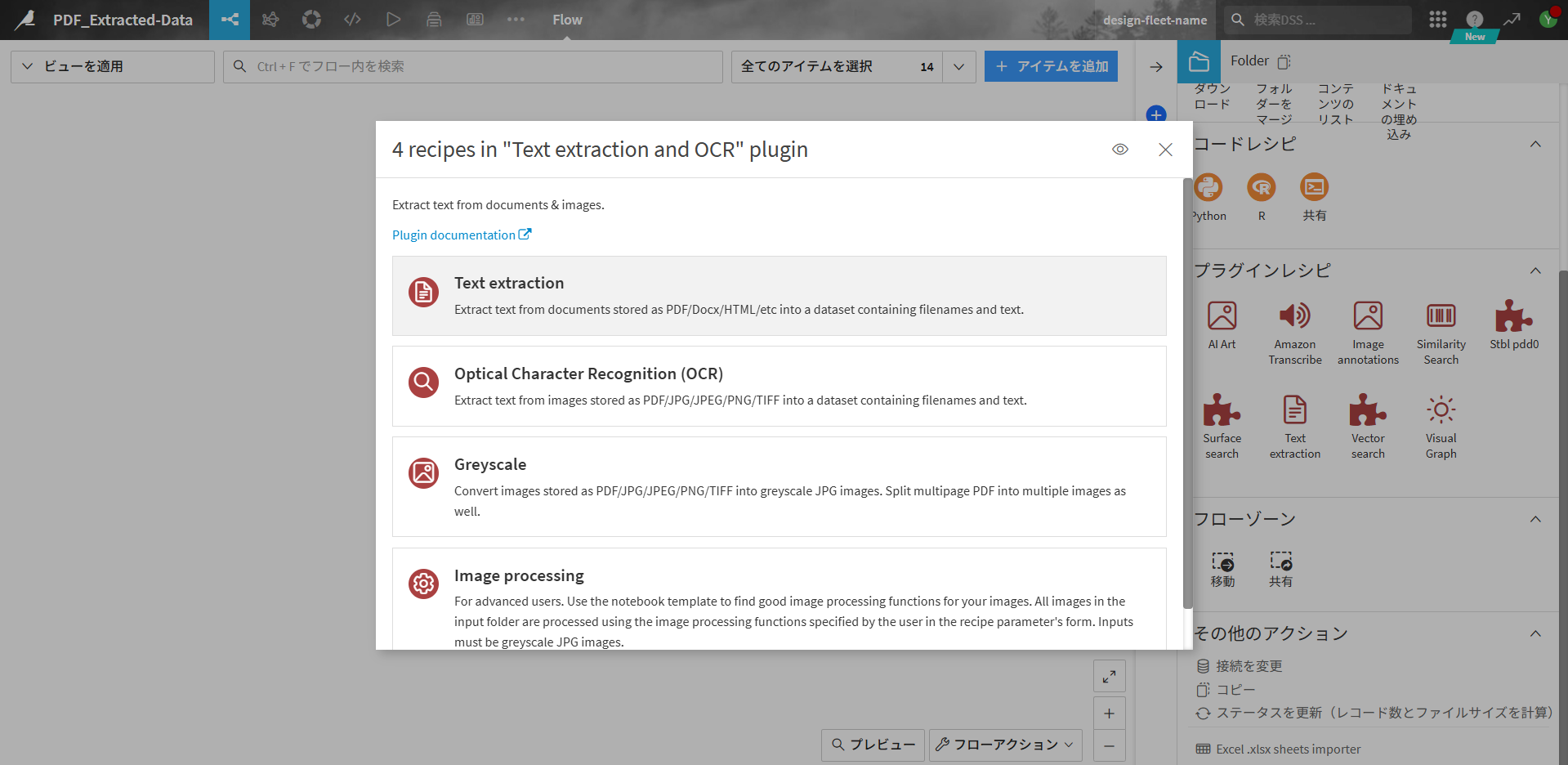Open the Similarity Search plugin recipe
Image resolution: width=1568 pixels, height=765 pixels.
[x=1441, y=316]
